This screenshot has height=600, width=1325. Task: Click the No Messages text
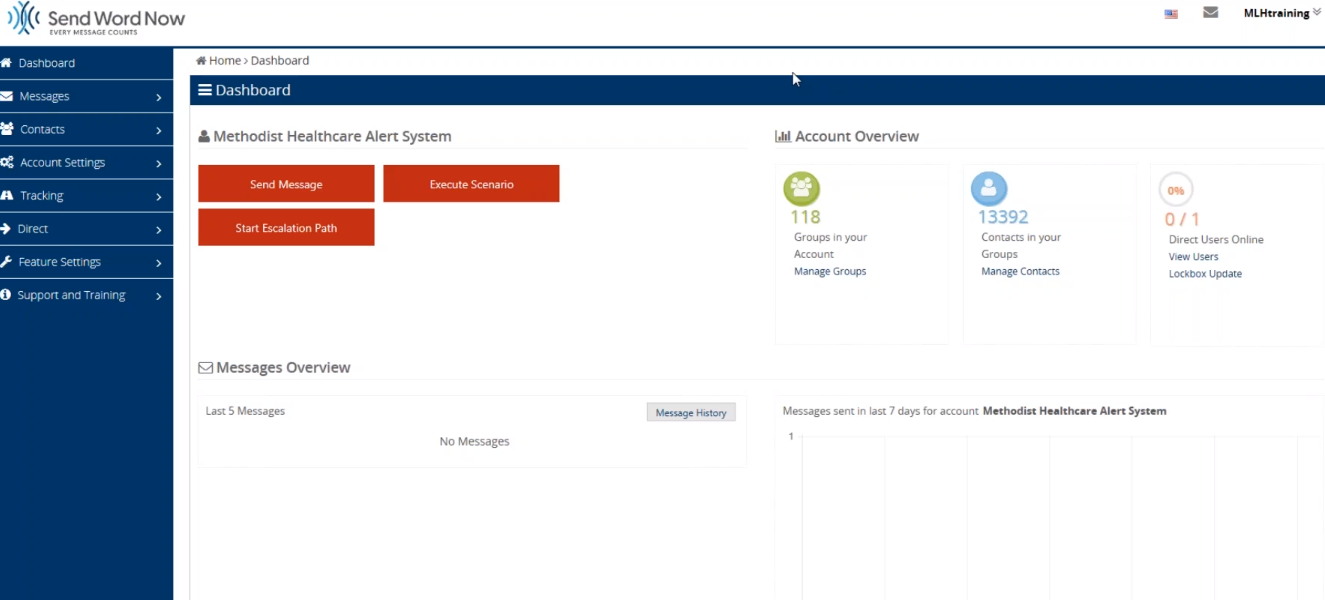coord(474,442)
